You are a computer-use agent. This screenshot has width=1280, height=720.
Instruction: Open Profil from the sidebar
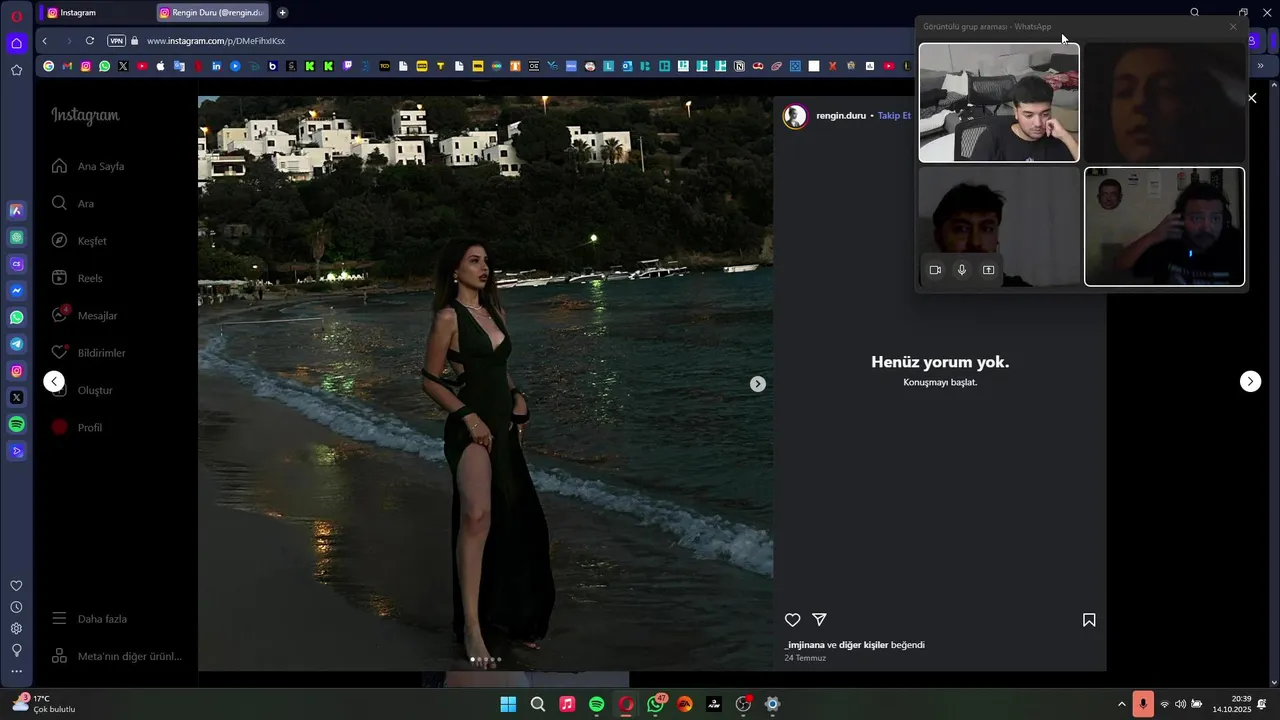(x=77, y=427)
